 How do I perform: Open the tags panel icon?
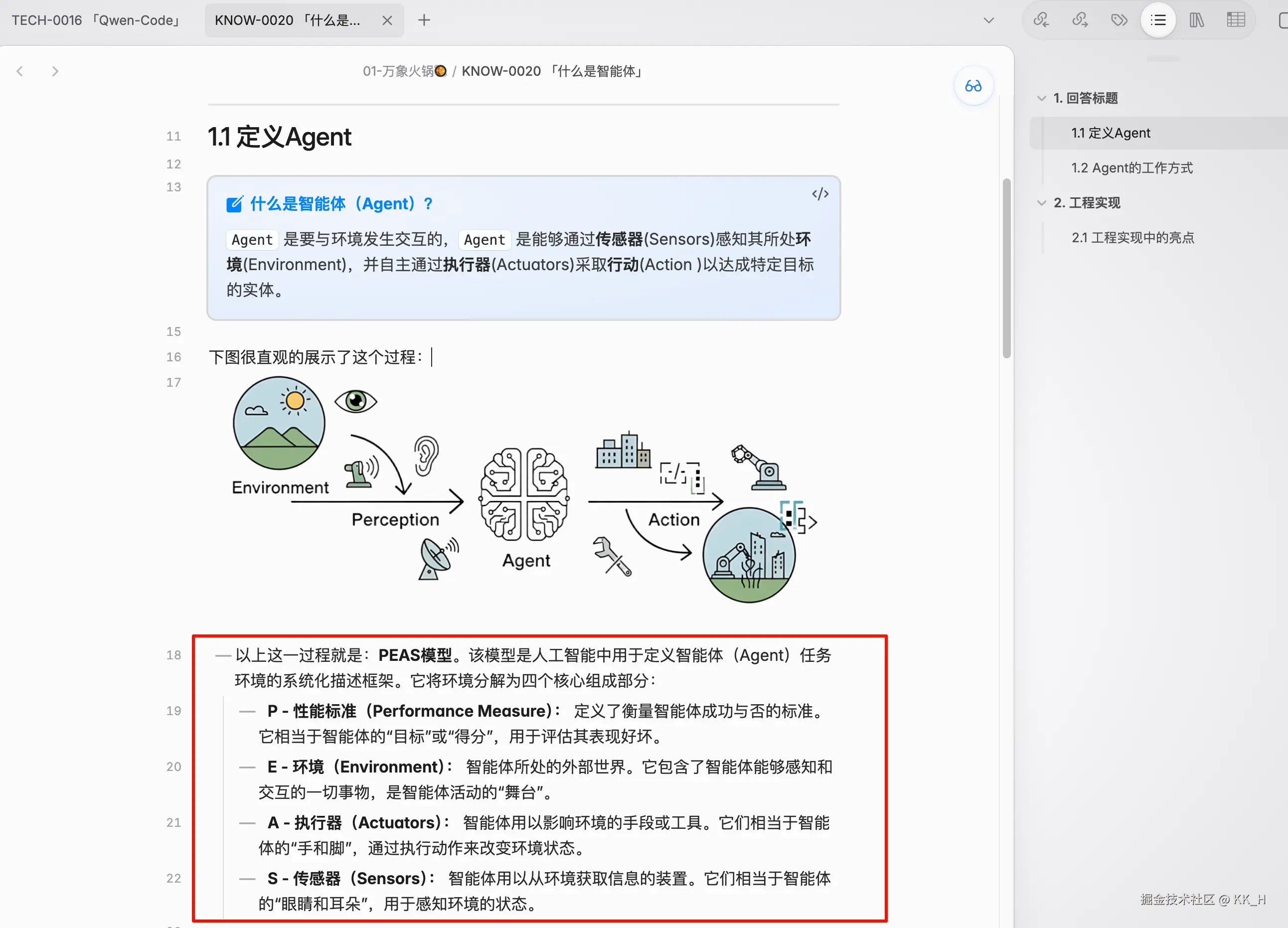tap(1119, 19)
